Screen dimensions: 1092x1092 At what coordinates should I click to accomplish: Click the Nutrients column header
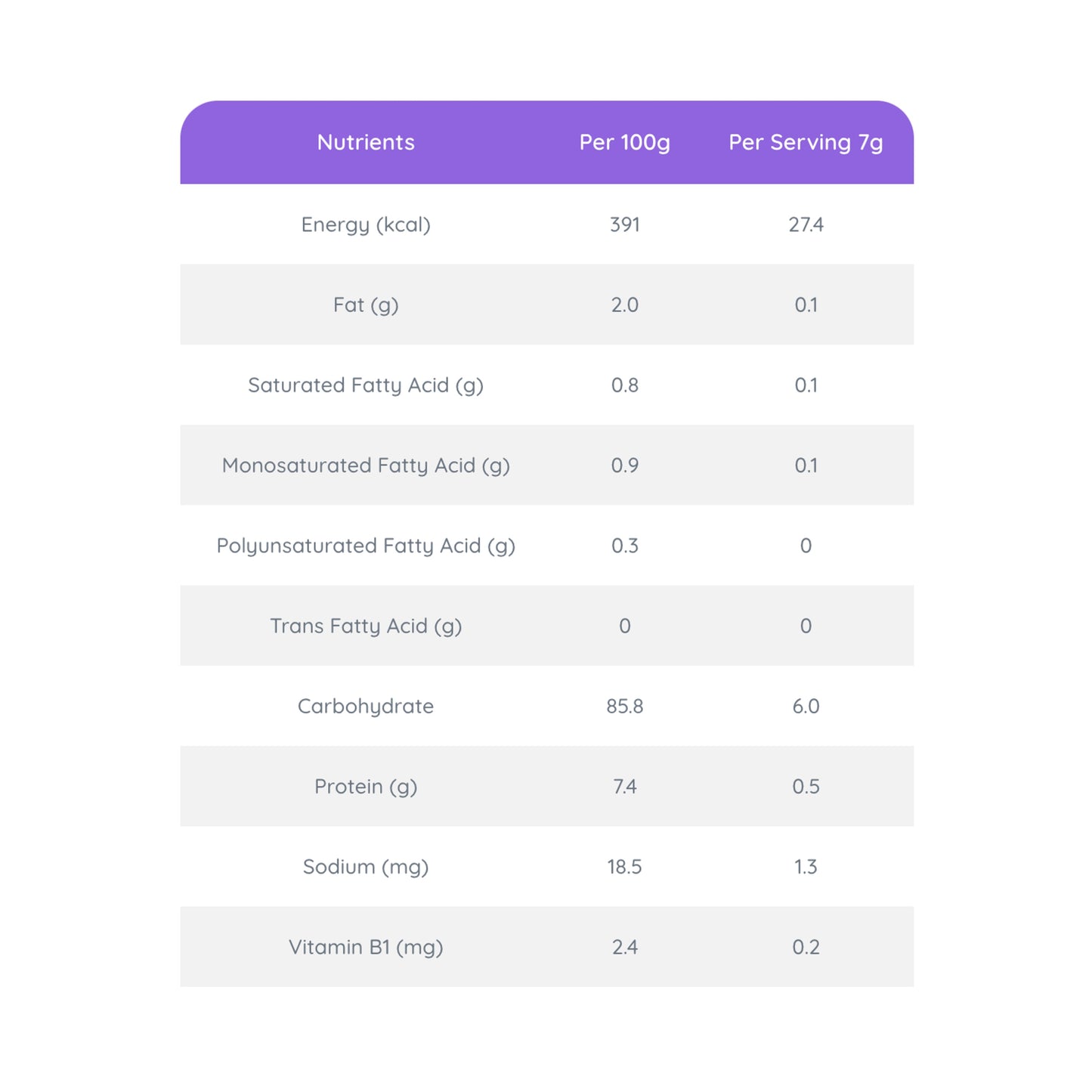pos(366,142)
